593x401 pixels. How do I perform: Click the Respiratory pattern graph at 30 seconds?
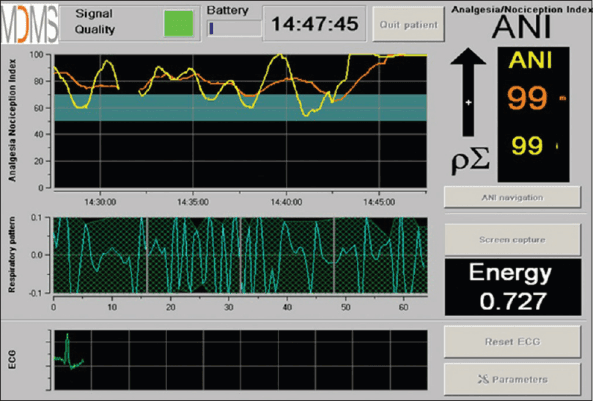(228, 255)
